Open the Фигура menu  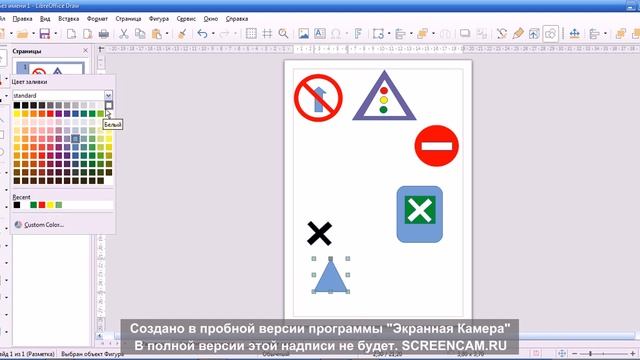click(x=159, y=19)
